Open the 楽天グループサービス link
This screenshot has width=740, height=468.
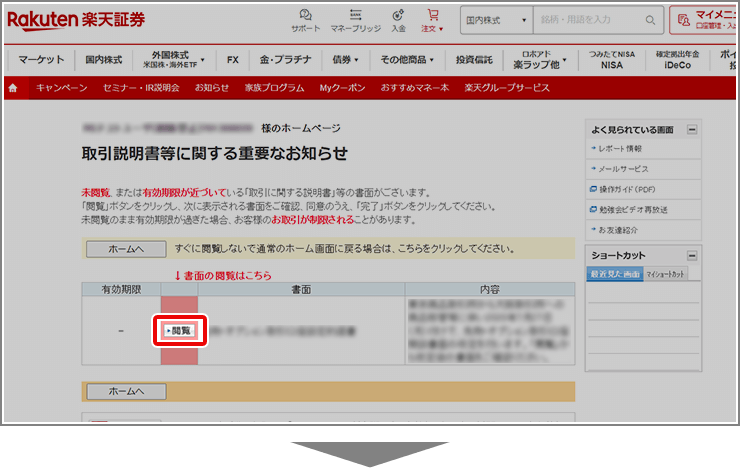coord(507,88)
